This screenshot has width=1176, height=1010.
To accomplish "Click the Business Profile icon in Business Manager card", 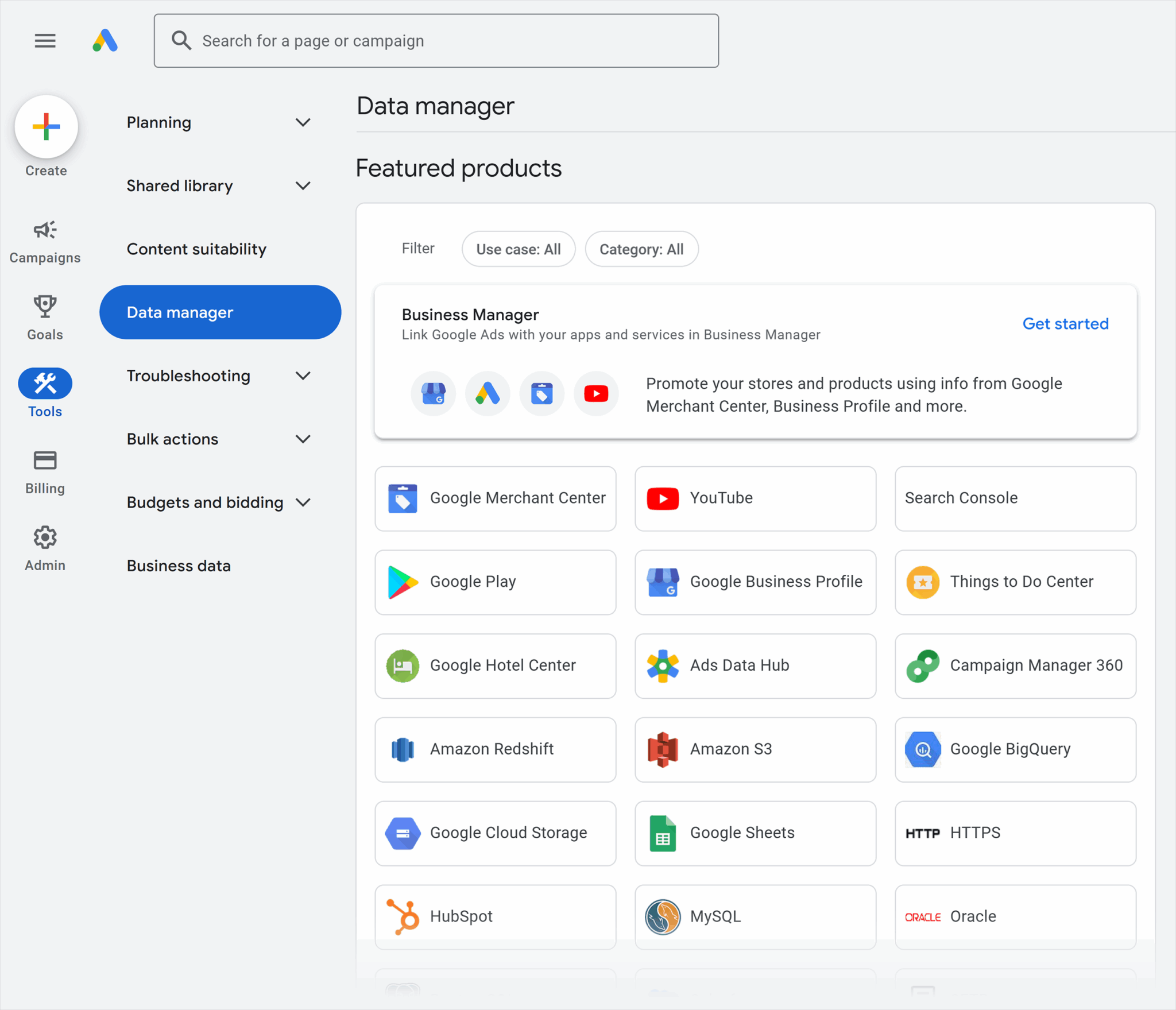I will pyautogui.click(x=434, y=394).
